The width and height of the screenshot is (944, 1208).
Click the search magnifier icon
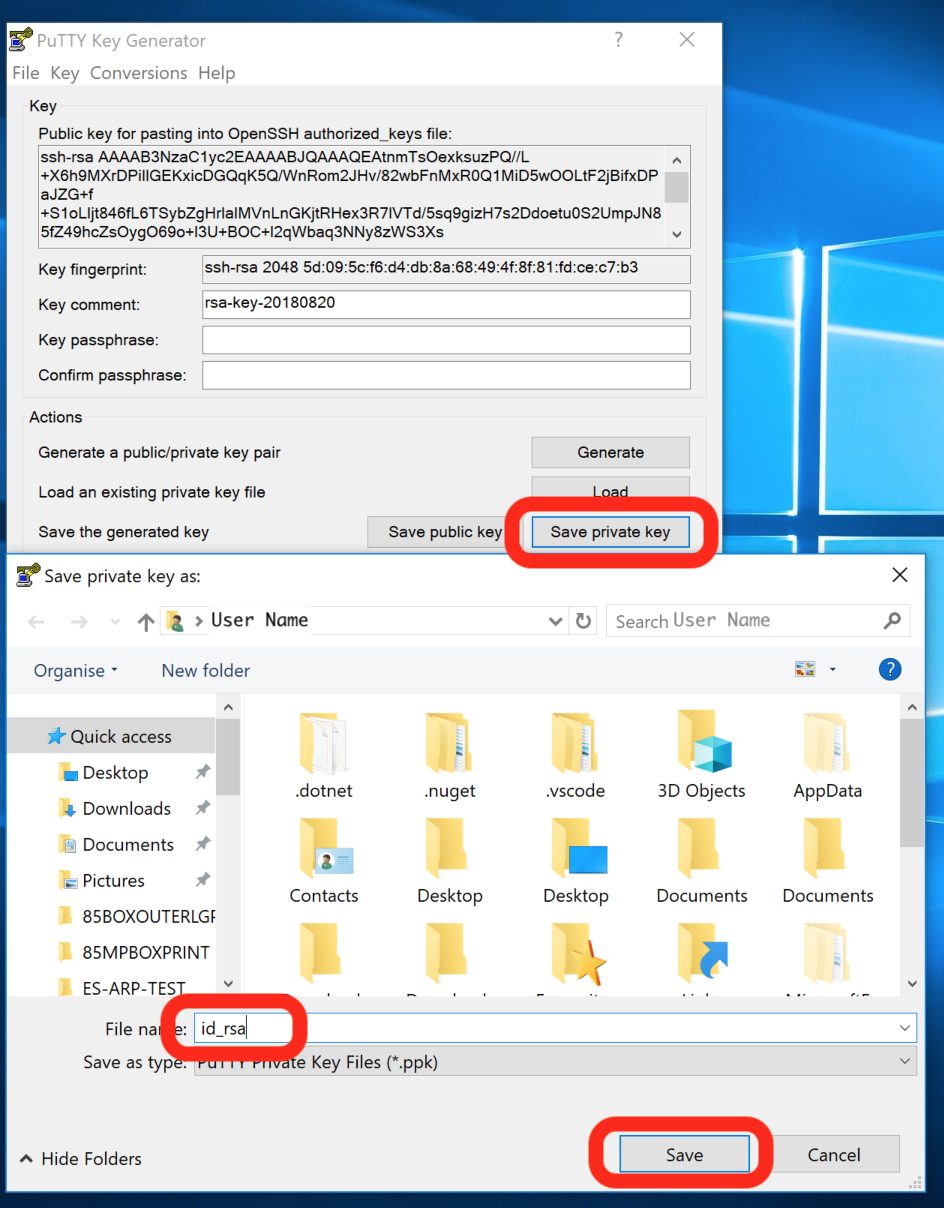(892, 621)
